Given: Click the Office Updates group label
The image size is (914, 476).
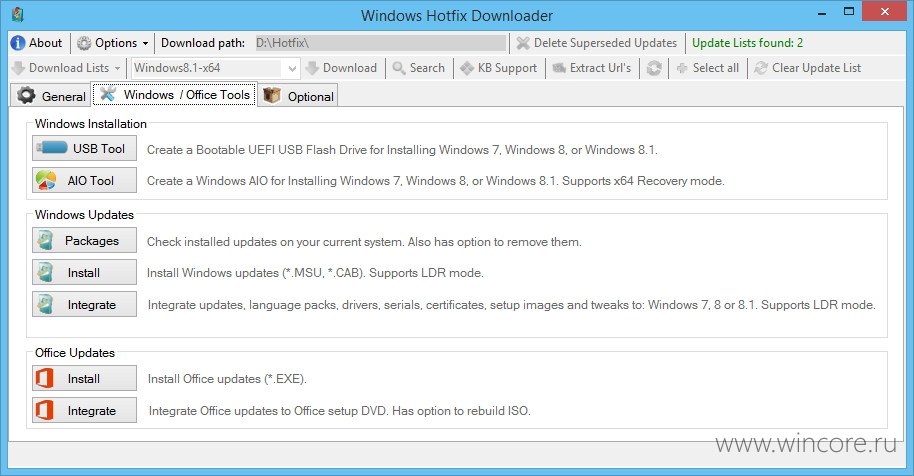Looking at the screenshot, I should [75, 352].
